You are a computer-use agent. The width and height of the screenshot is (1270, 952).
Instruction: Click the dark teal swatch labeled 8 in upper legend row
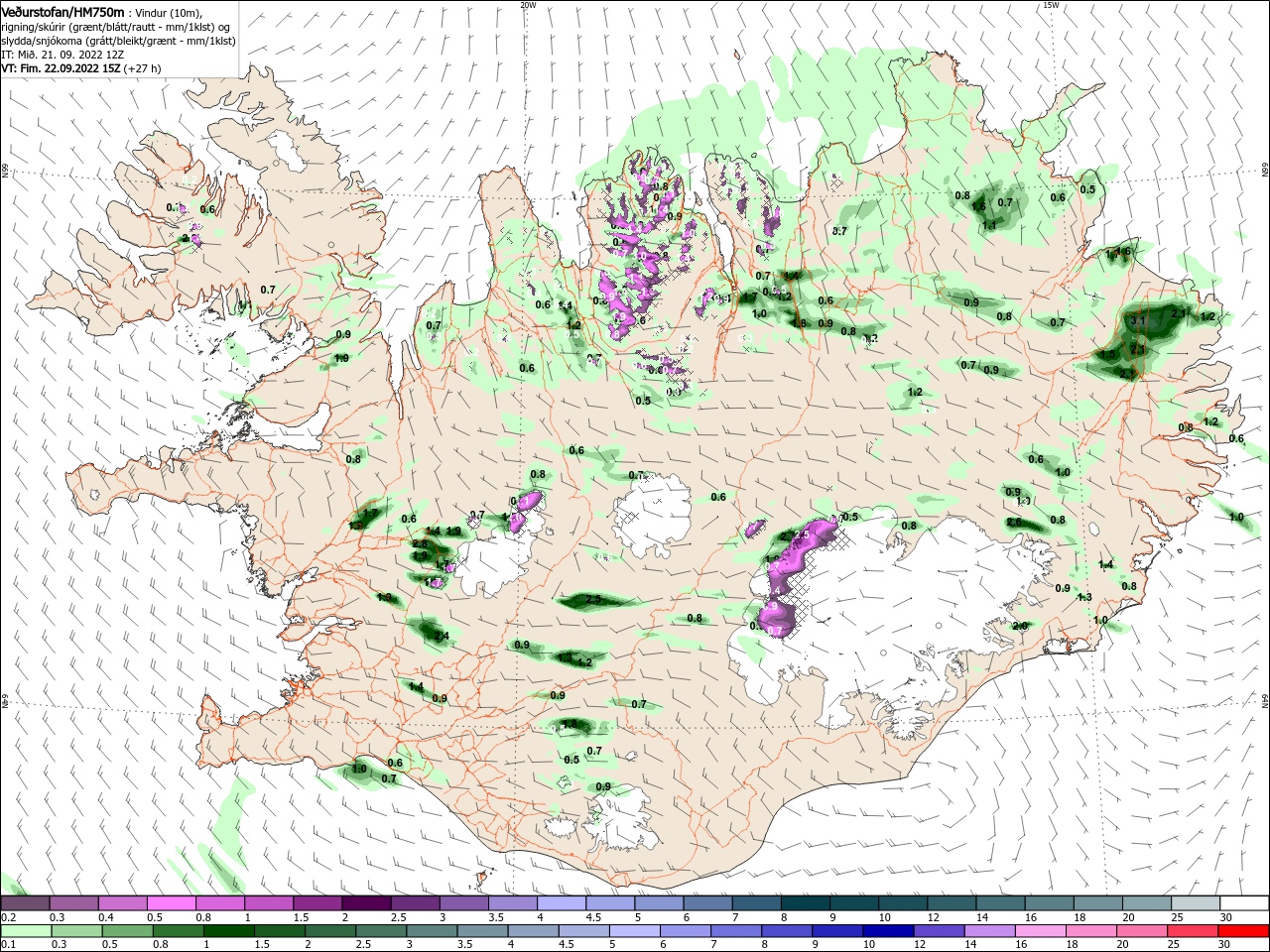(806, 903)
